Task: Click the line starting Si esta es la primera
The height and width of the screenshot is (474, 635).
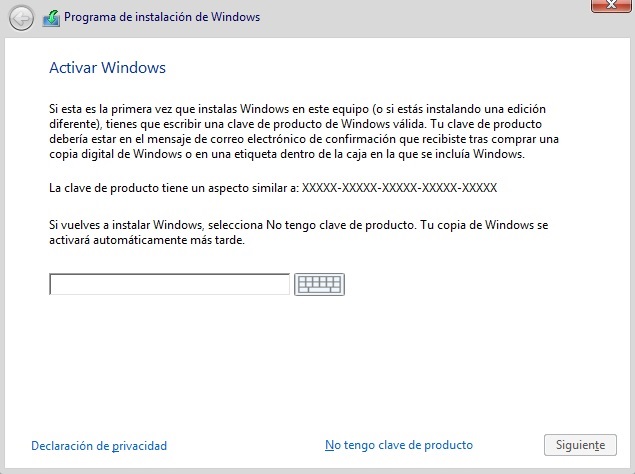Action: [x=297, y=109]
